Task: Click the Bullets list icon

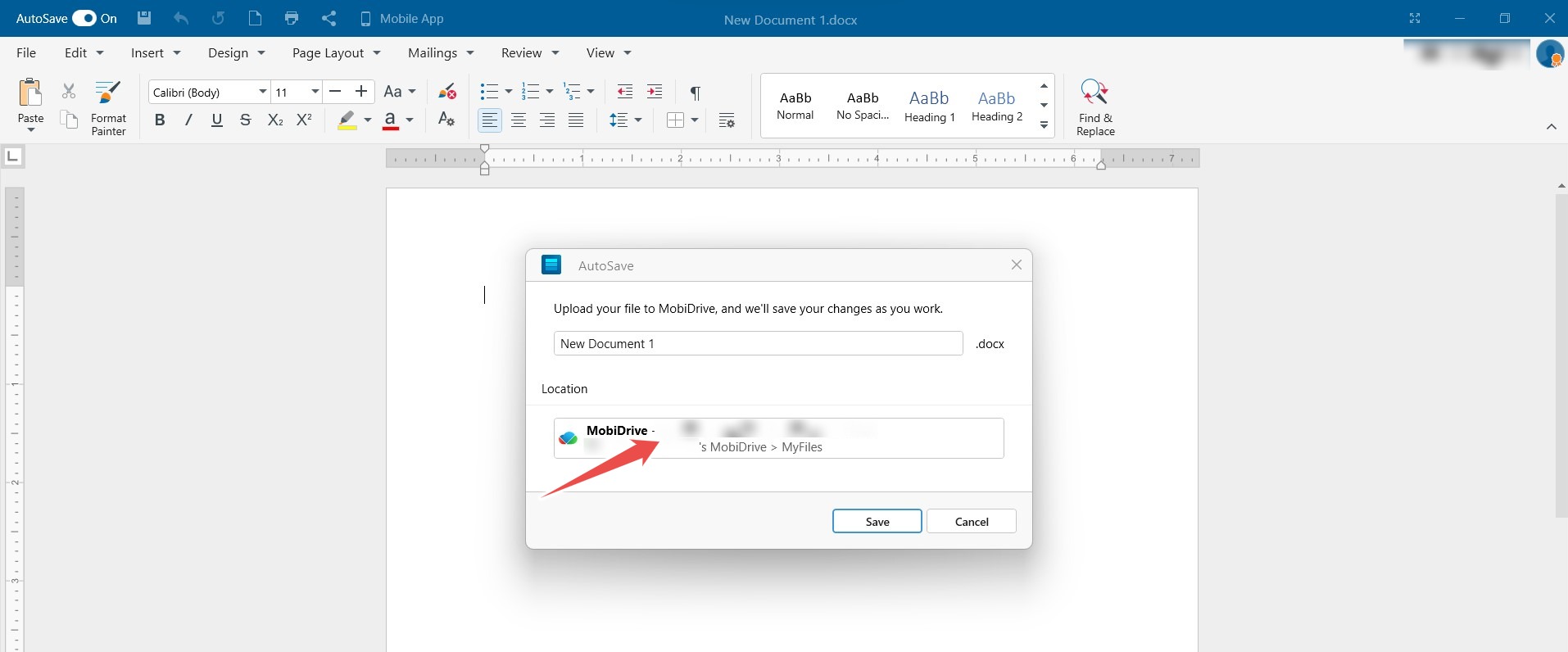Action: [x=489, y=91]
